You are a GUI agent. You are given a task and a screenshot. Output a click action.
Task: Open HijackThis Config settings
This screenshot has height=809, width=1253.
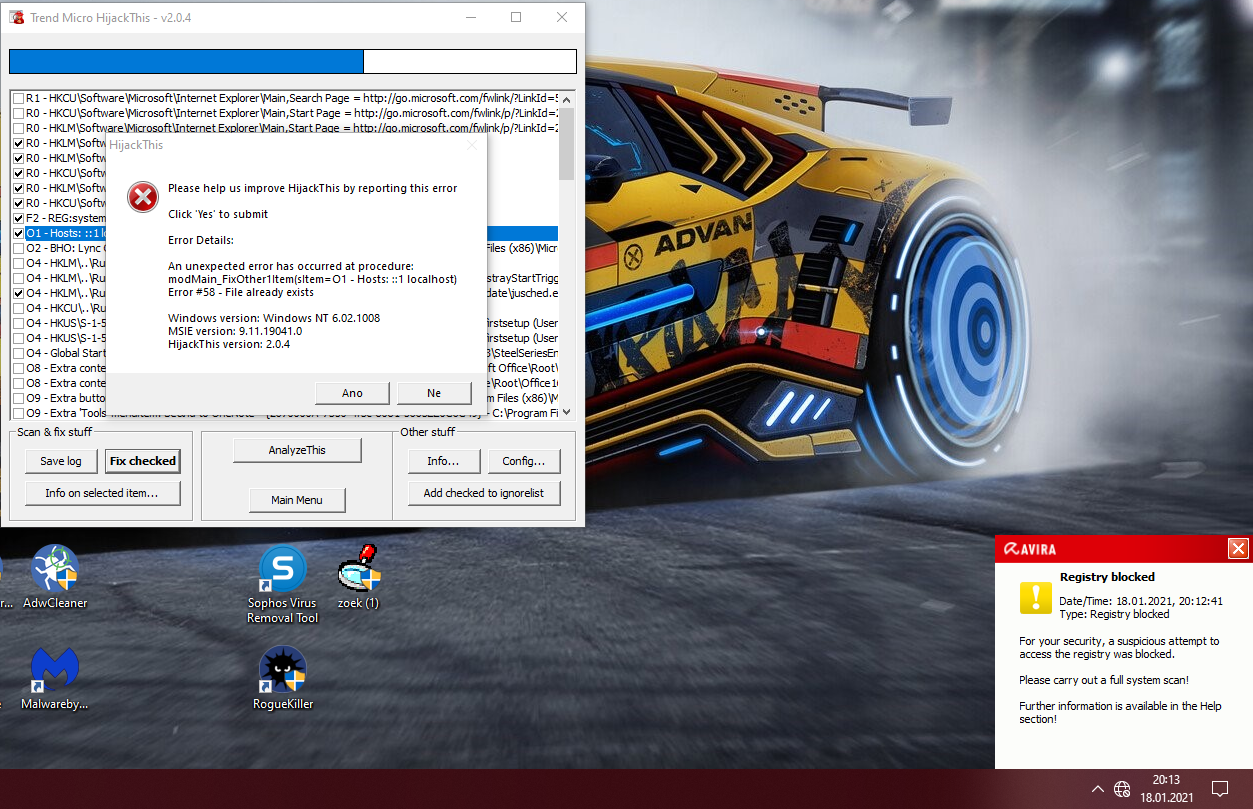(524, 461)
